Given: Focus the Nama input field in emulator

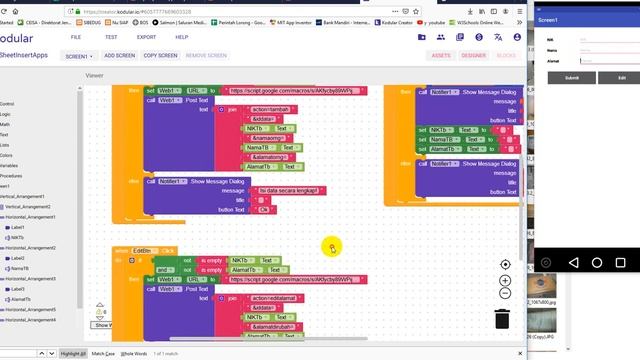Looking at the screenshot, I should 610,50.
